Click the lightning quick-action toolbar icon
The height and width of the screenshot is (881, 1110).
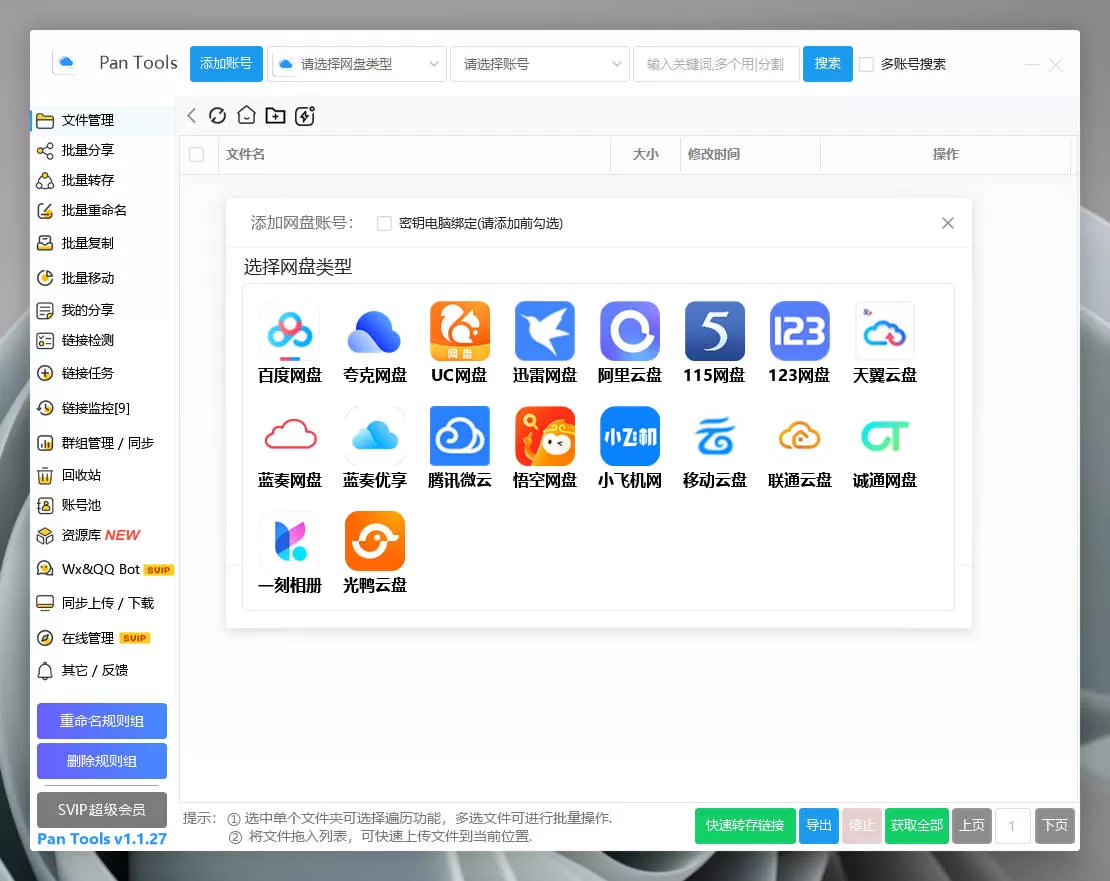[x=304, y=115]
